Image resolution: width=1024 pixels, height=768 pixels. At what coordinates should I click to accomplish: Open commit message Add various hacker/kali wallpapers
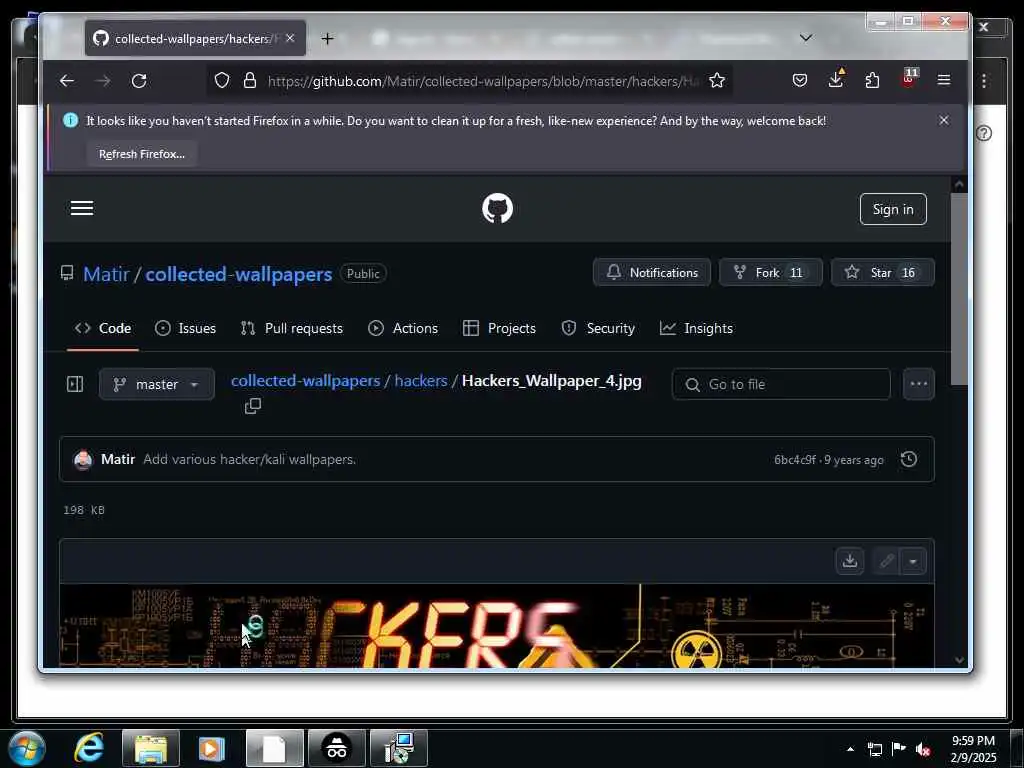pos(249,459)
